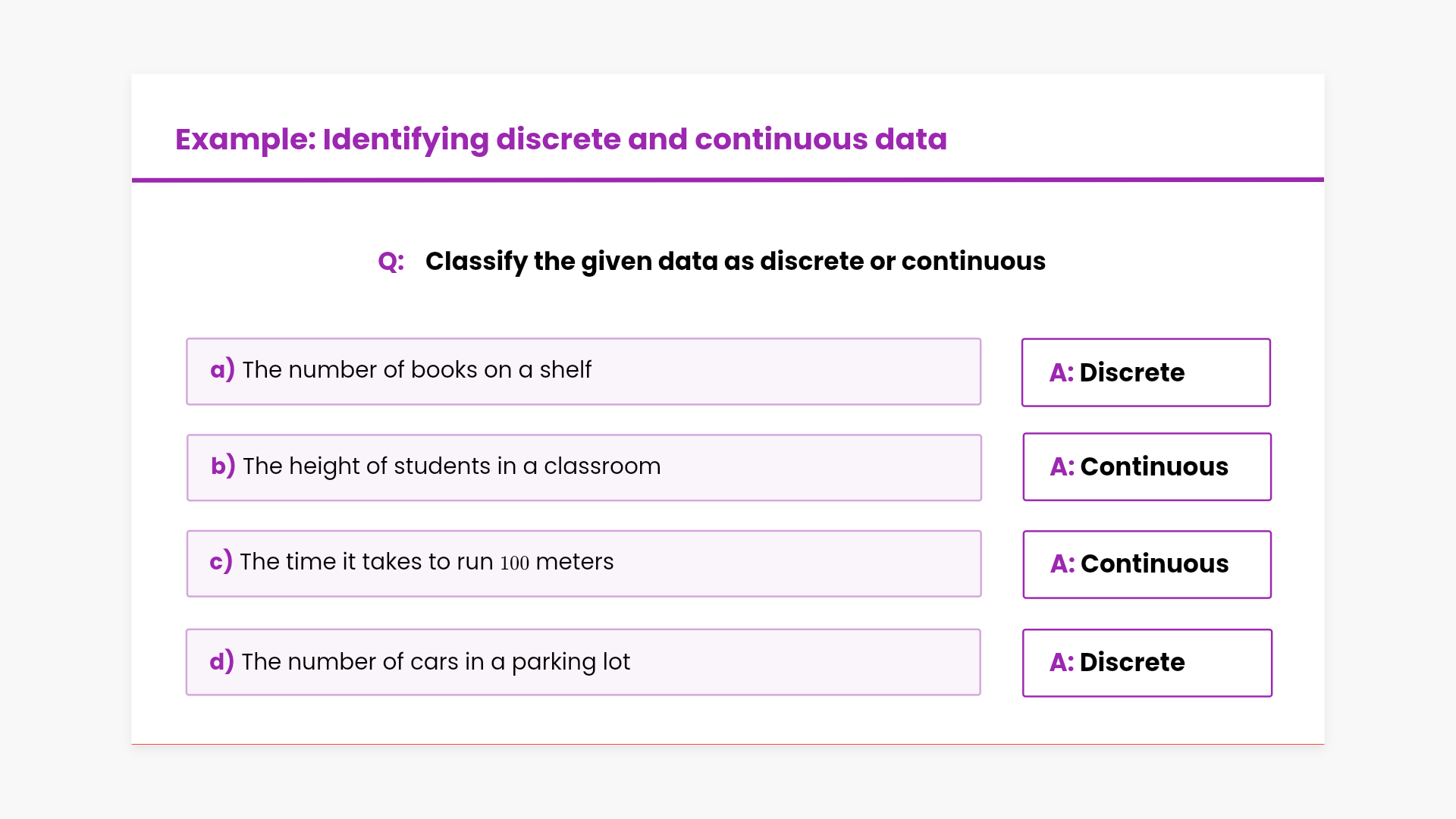Click the "A:" prefix in the first answer box
The width and height of the screenshot is (1456, 819).
click(x=1061, y=373)
